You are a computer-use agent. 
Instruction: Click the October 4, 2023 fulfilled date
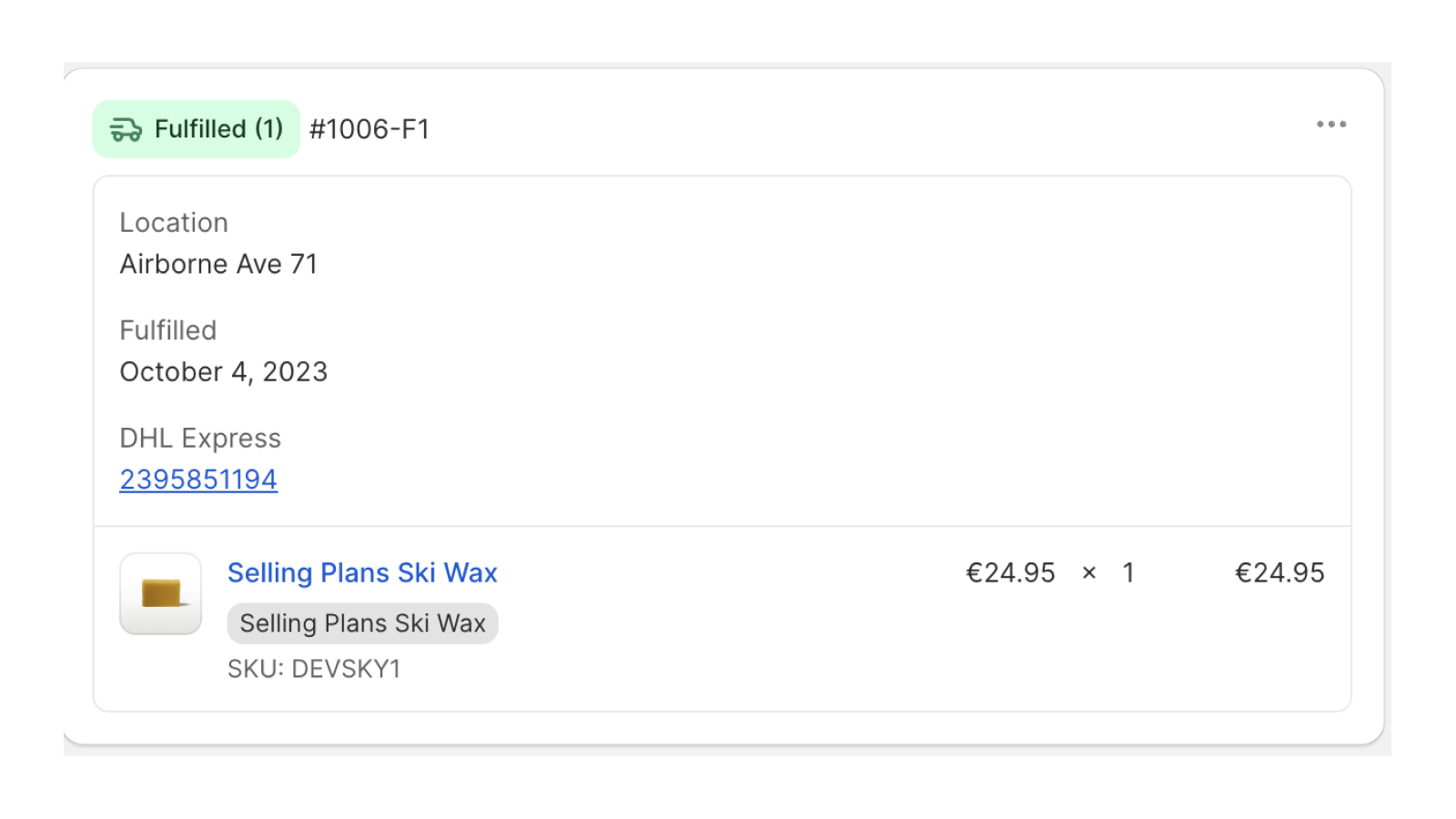tap(223, 372)
